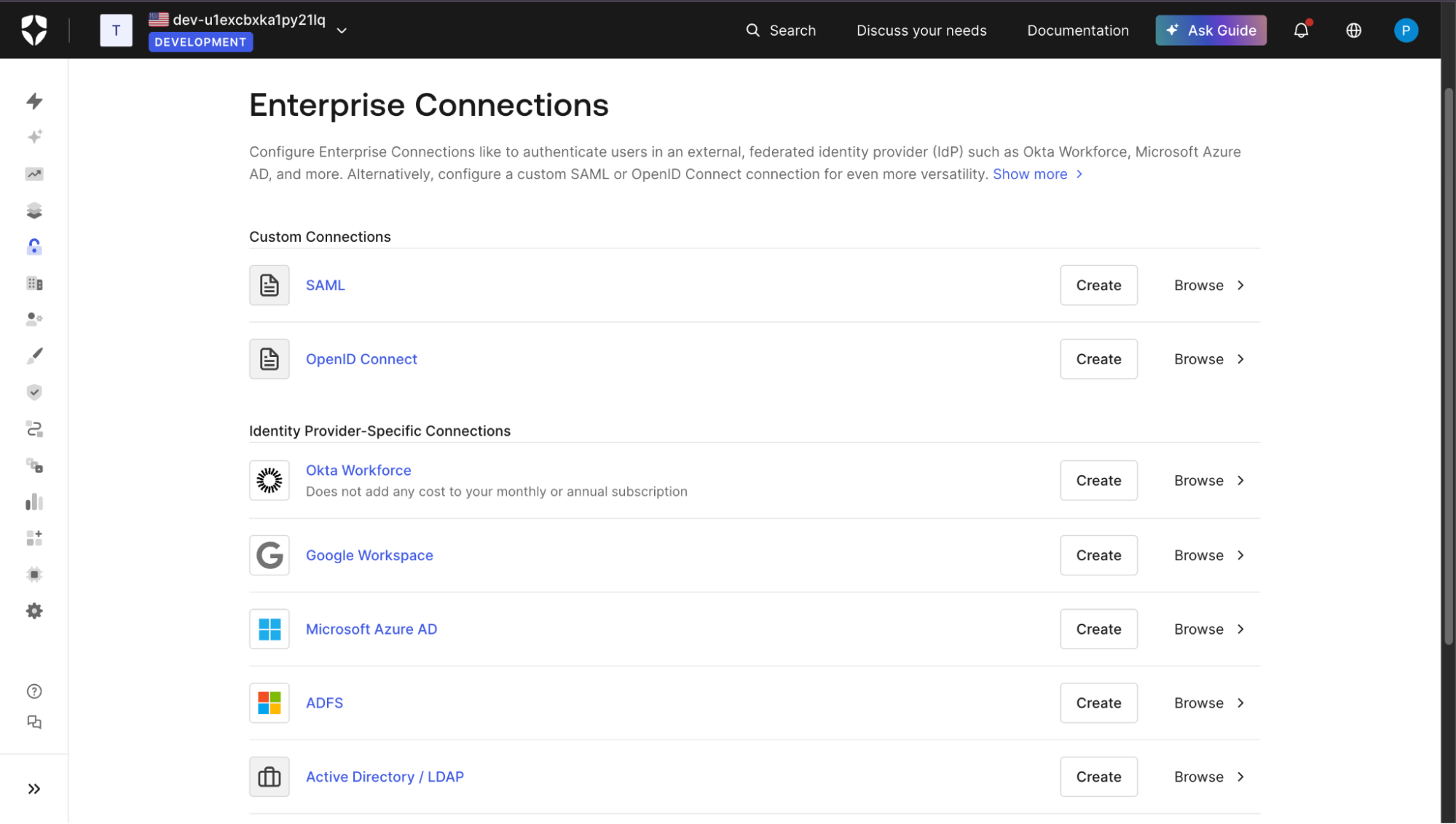Create an Okta Workforce connection
This screenshot has height=824, width=1456.
point(1098,480)
